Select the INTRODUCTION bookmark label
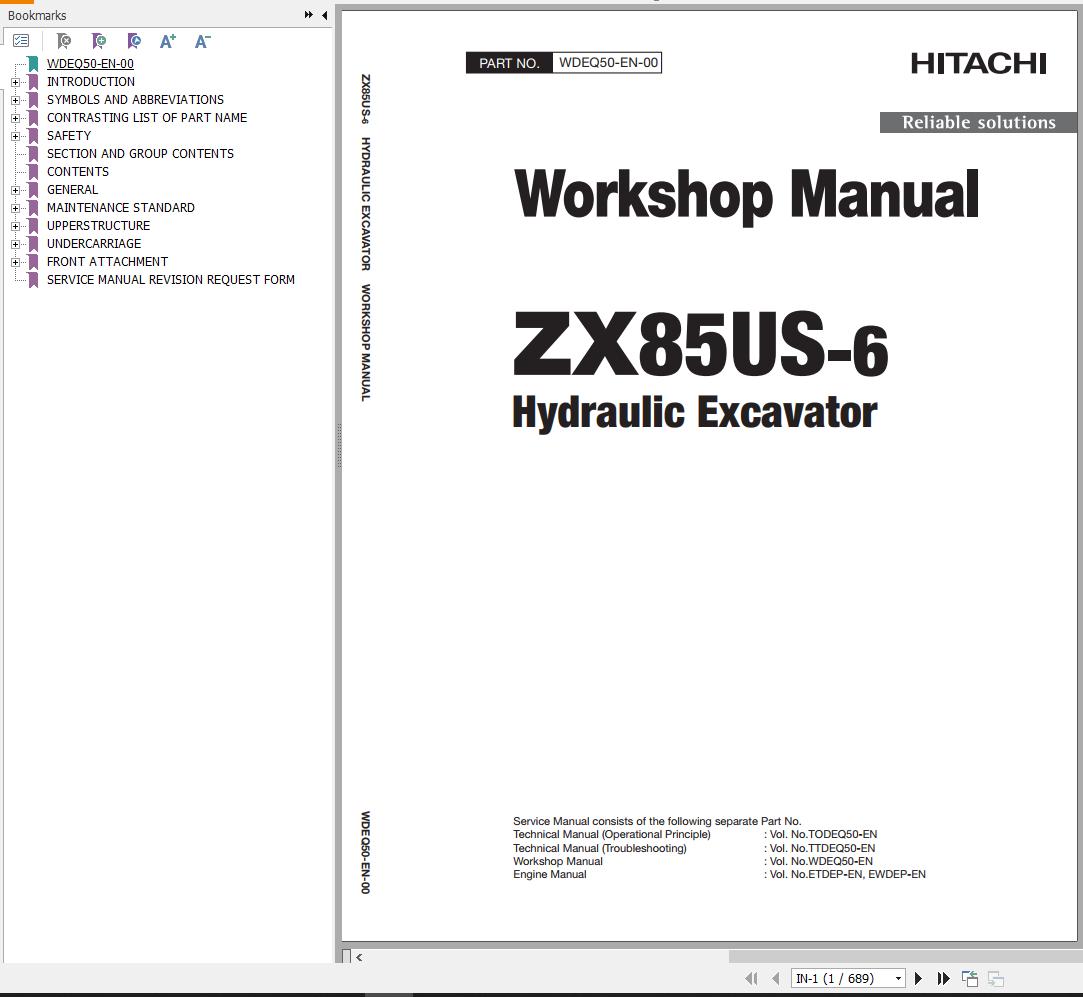Screen dimensions: 1083x997 click(x=91, y=82)
